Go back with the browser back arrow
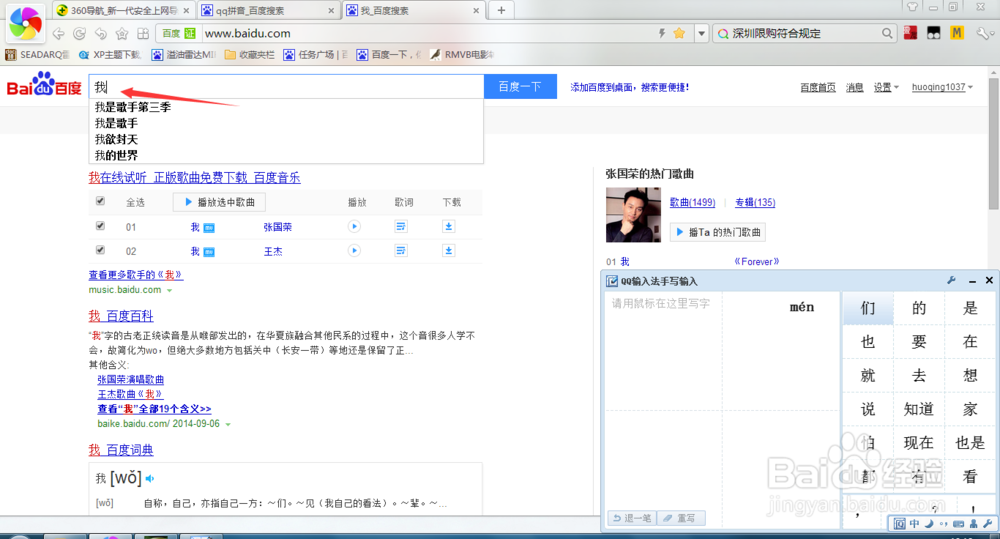The image size is (1000, 539). click(x=59, y=33)
